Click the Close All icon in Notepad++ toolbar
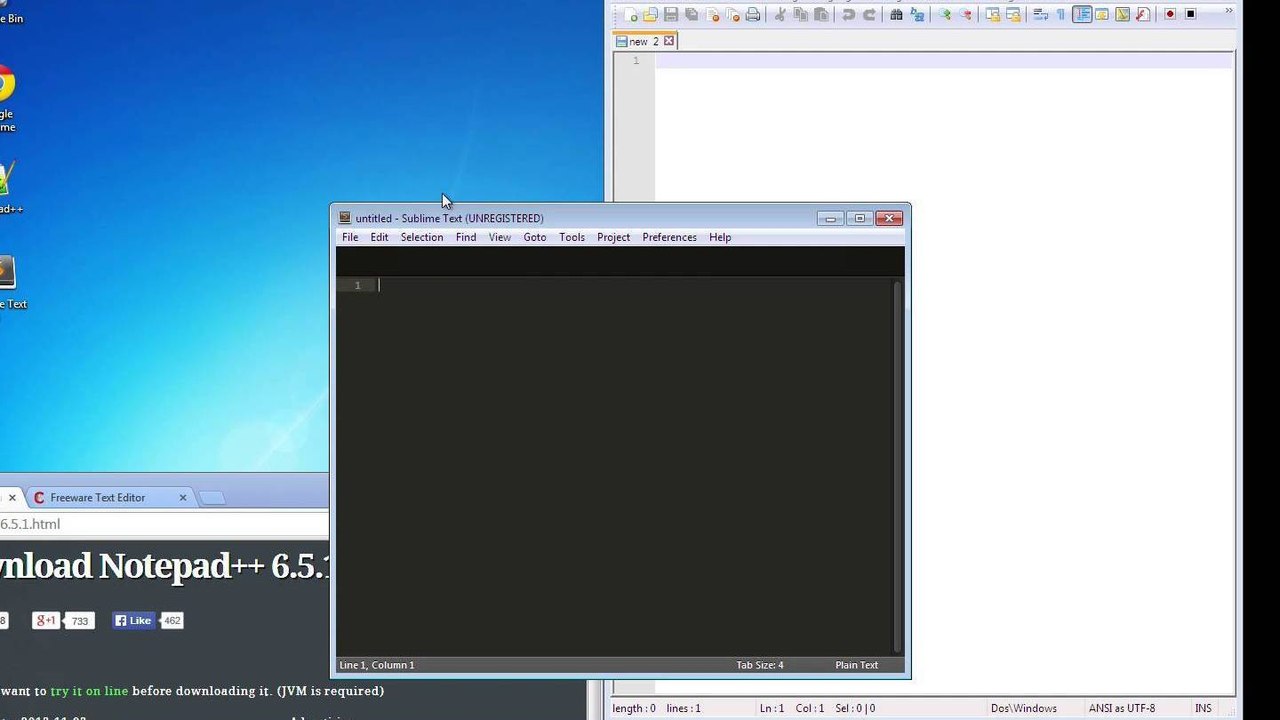This screenshot has width=1280, height=720. (733, 14)
